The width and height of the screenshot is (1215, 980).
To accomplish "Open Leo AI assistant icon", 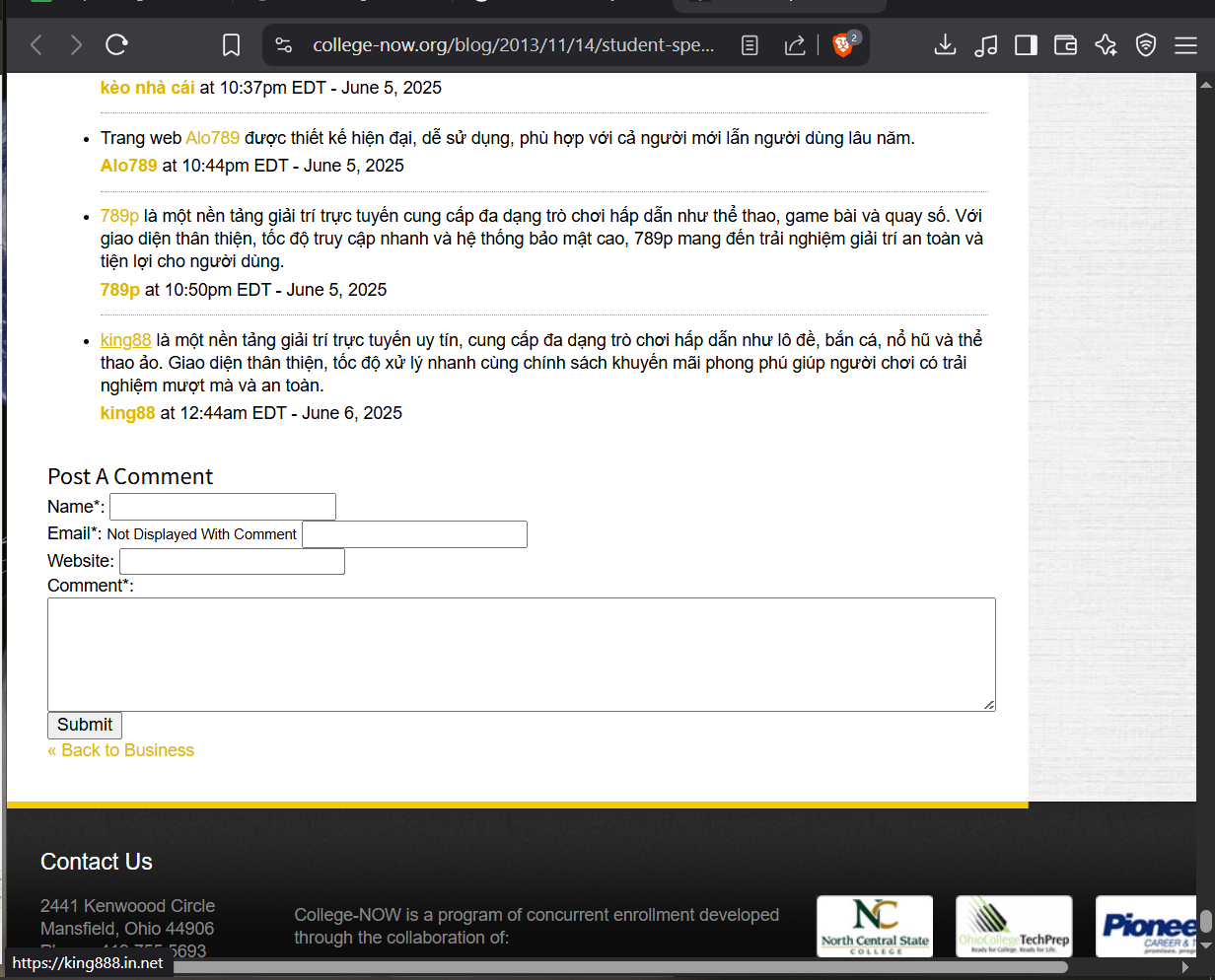I will coord(1106,45).
